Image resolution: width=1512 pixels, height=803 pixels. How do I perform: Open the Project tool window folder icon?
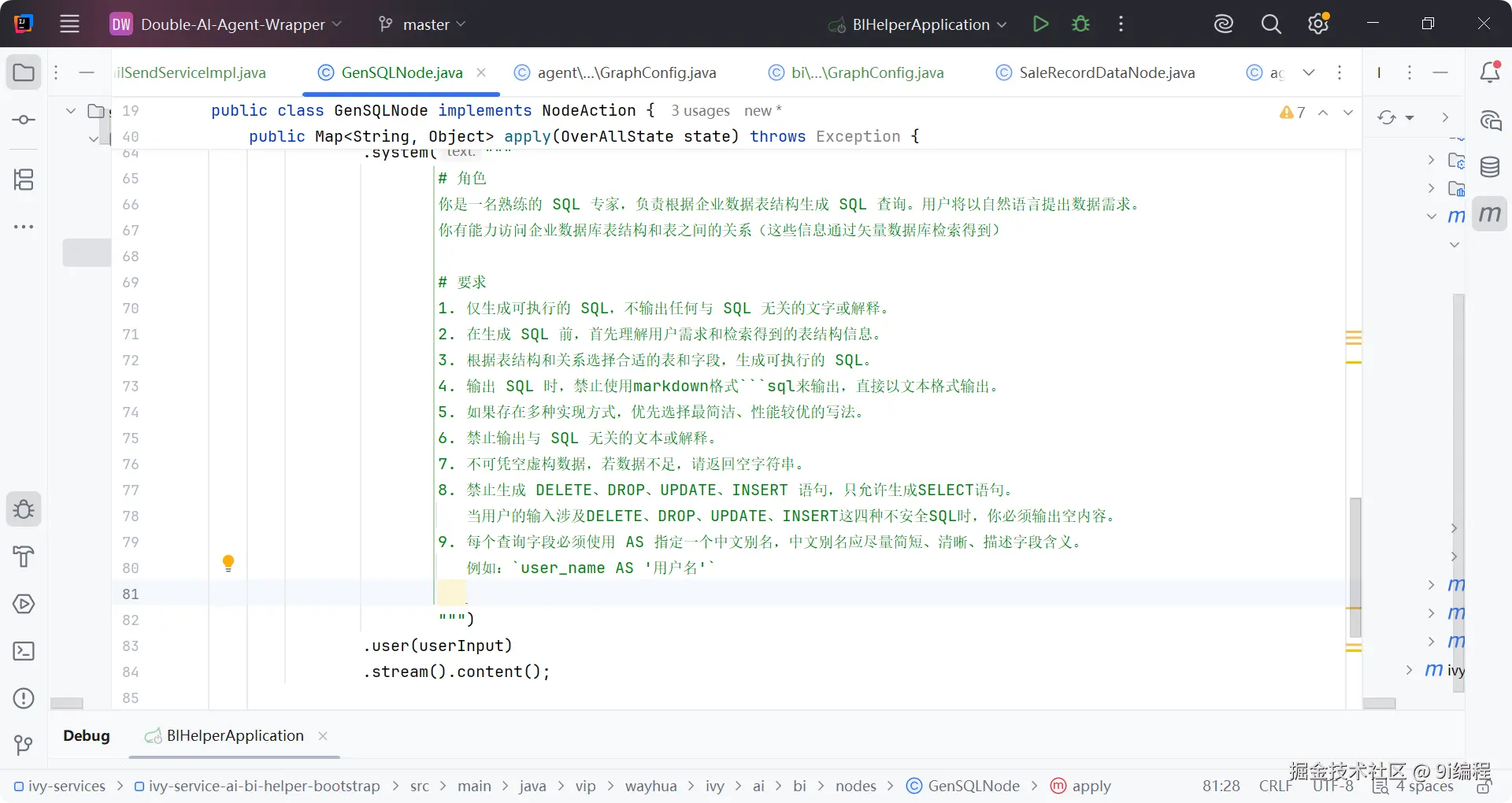coord(24,72)
